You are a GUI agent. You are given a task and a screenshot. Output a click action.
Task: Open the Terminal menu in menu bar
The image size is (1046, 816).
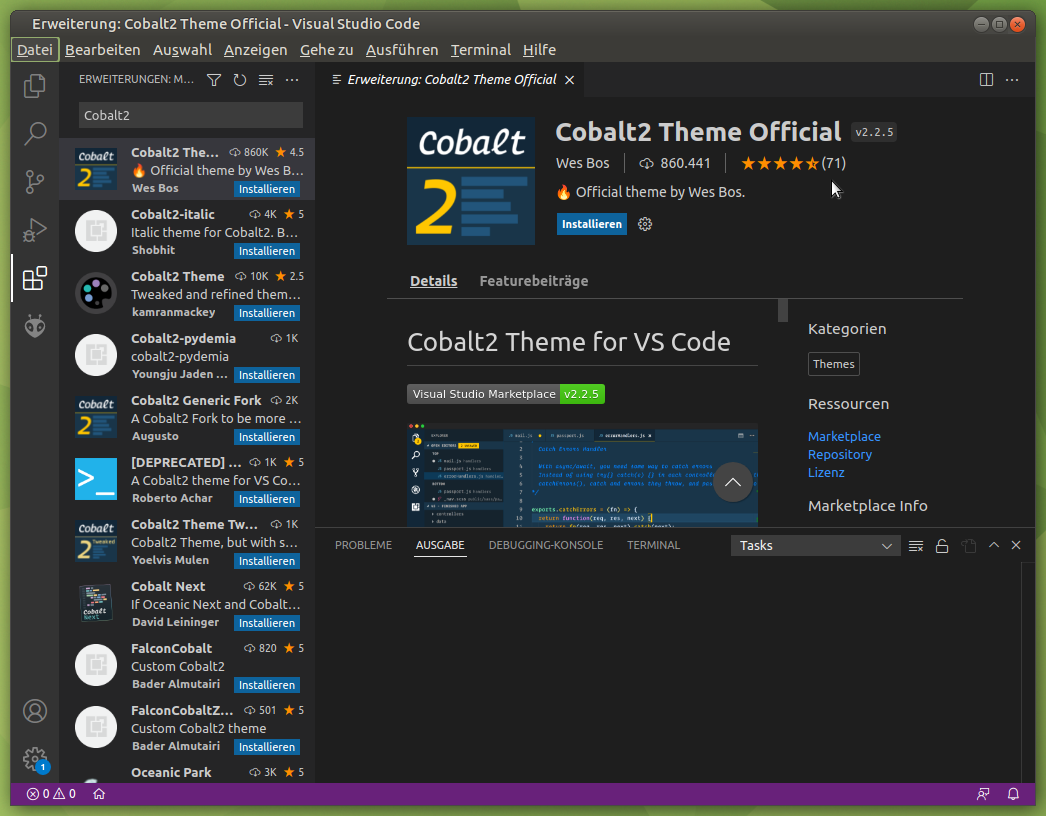tap(481, 50)
